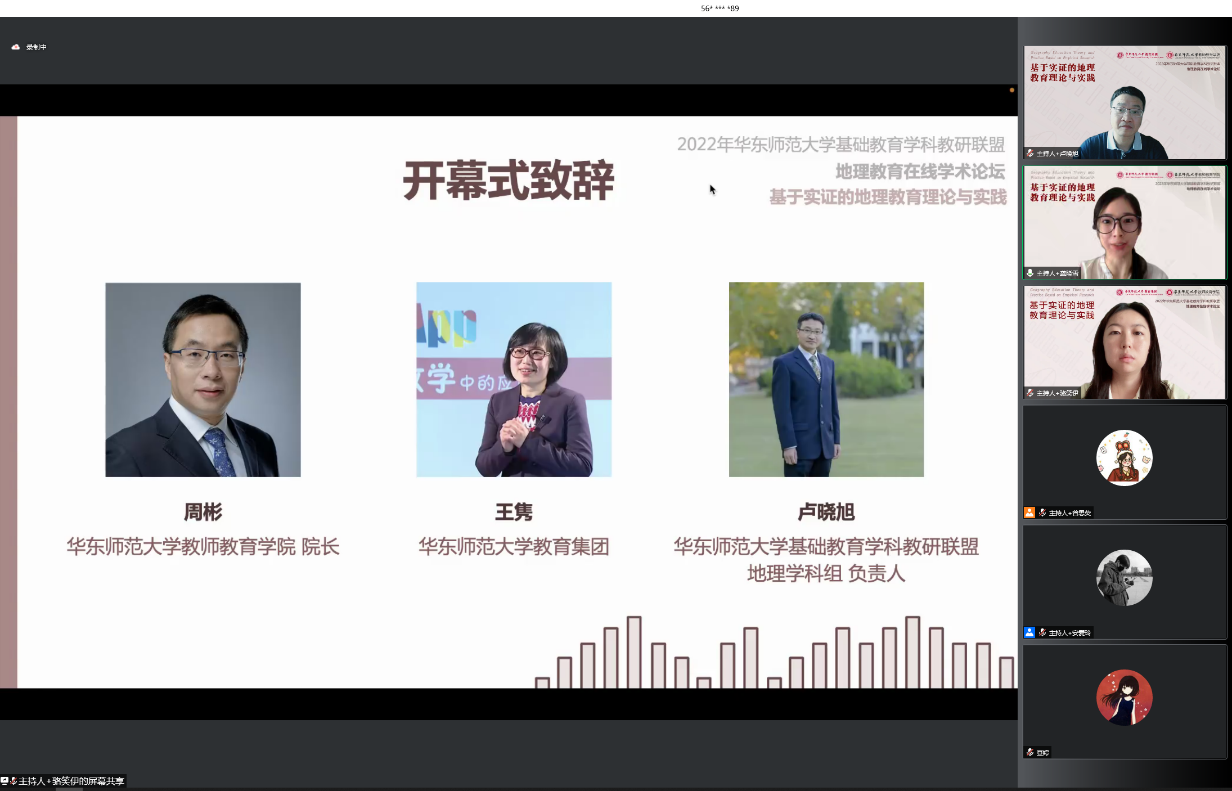Select the video tile of the man in the dark polo
The width and height of the screenshot is (1232, 791).
[1125, 102]
